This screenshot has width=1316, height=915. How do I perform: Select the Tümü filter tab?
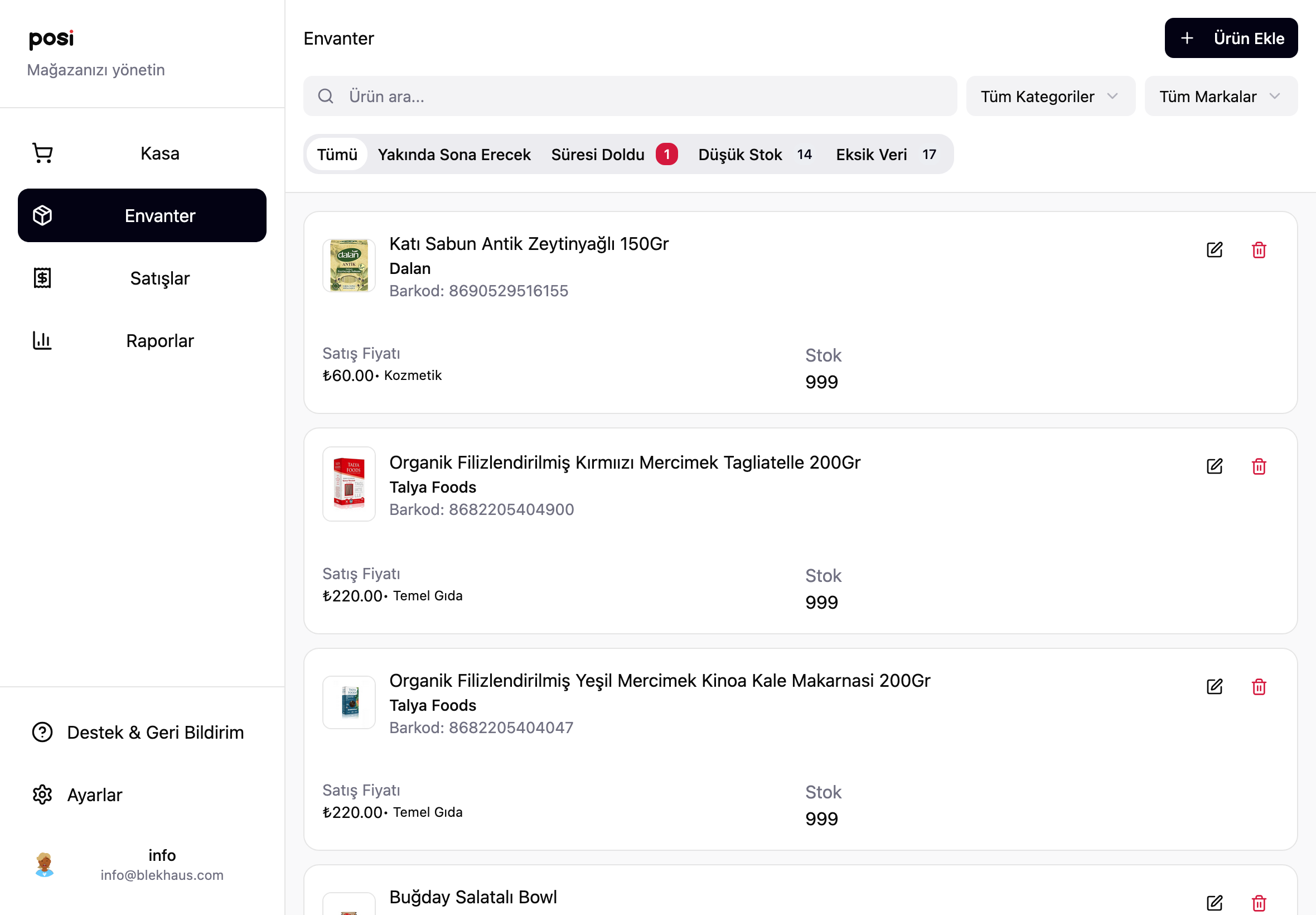pyautogui.click(x=337, y=154)
